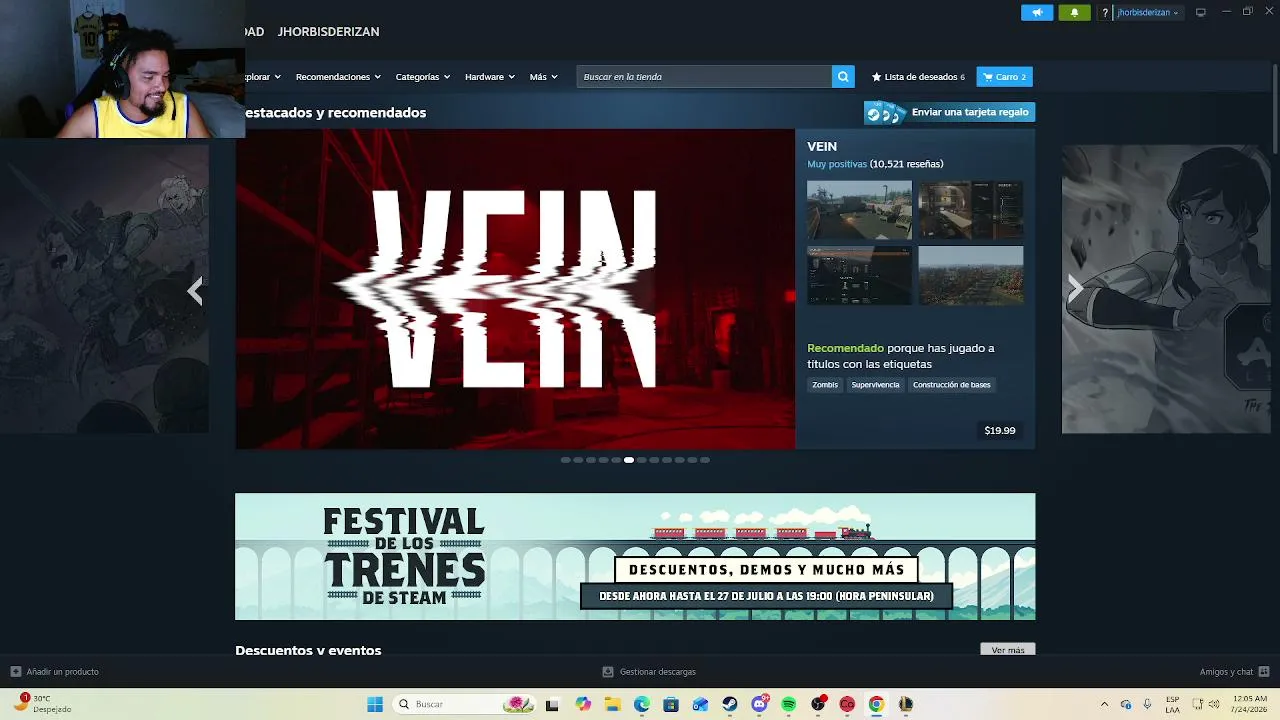
Task: Click the Windows taskbar Buscar search box
Action: click(465, 704)
